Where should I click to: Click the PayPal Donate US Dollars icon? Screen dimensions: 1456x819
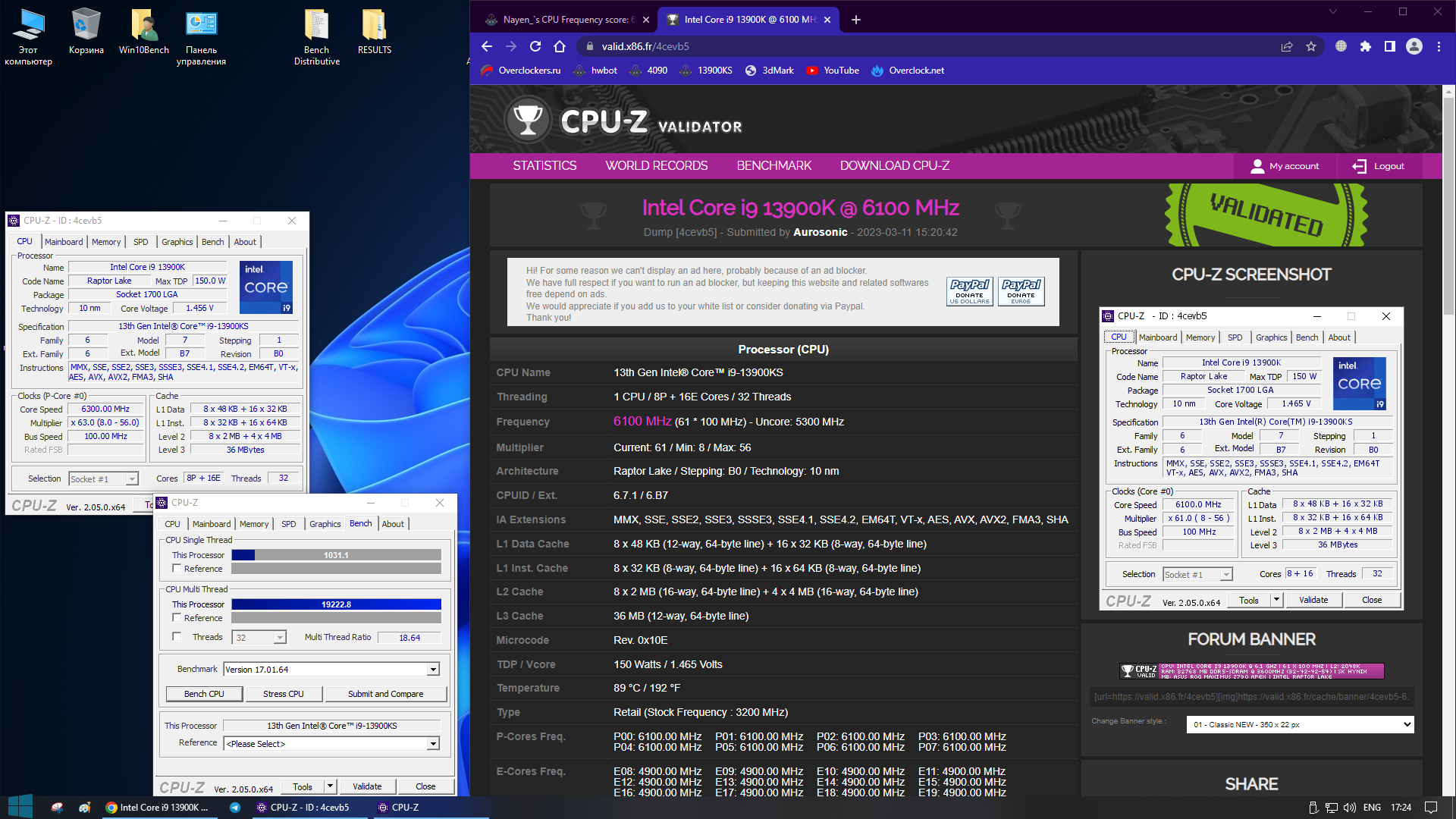tap(970, 291)
